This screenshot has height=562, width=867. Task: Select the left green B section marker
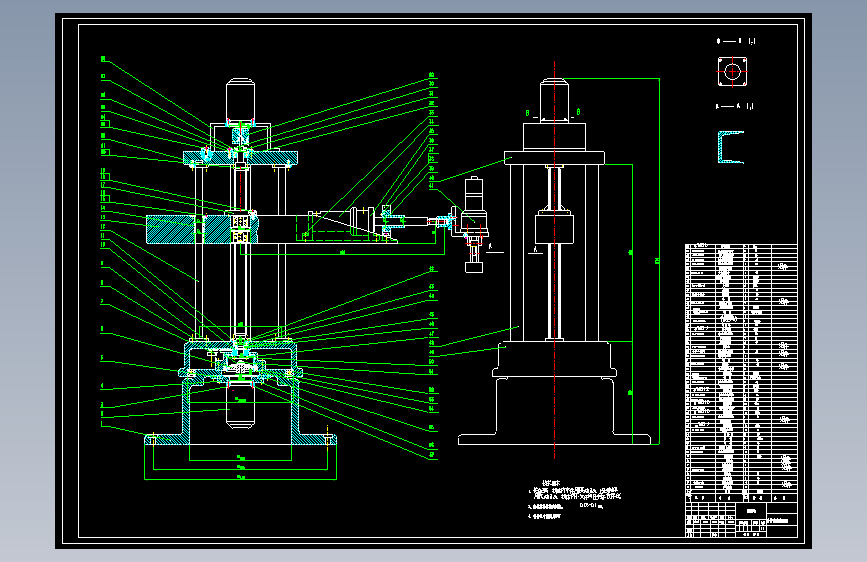(x=527, y=113)
